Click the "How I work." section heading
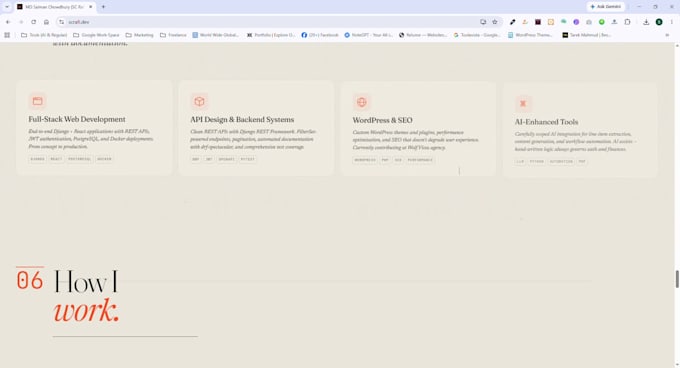680x368 pixels. 86,296
